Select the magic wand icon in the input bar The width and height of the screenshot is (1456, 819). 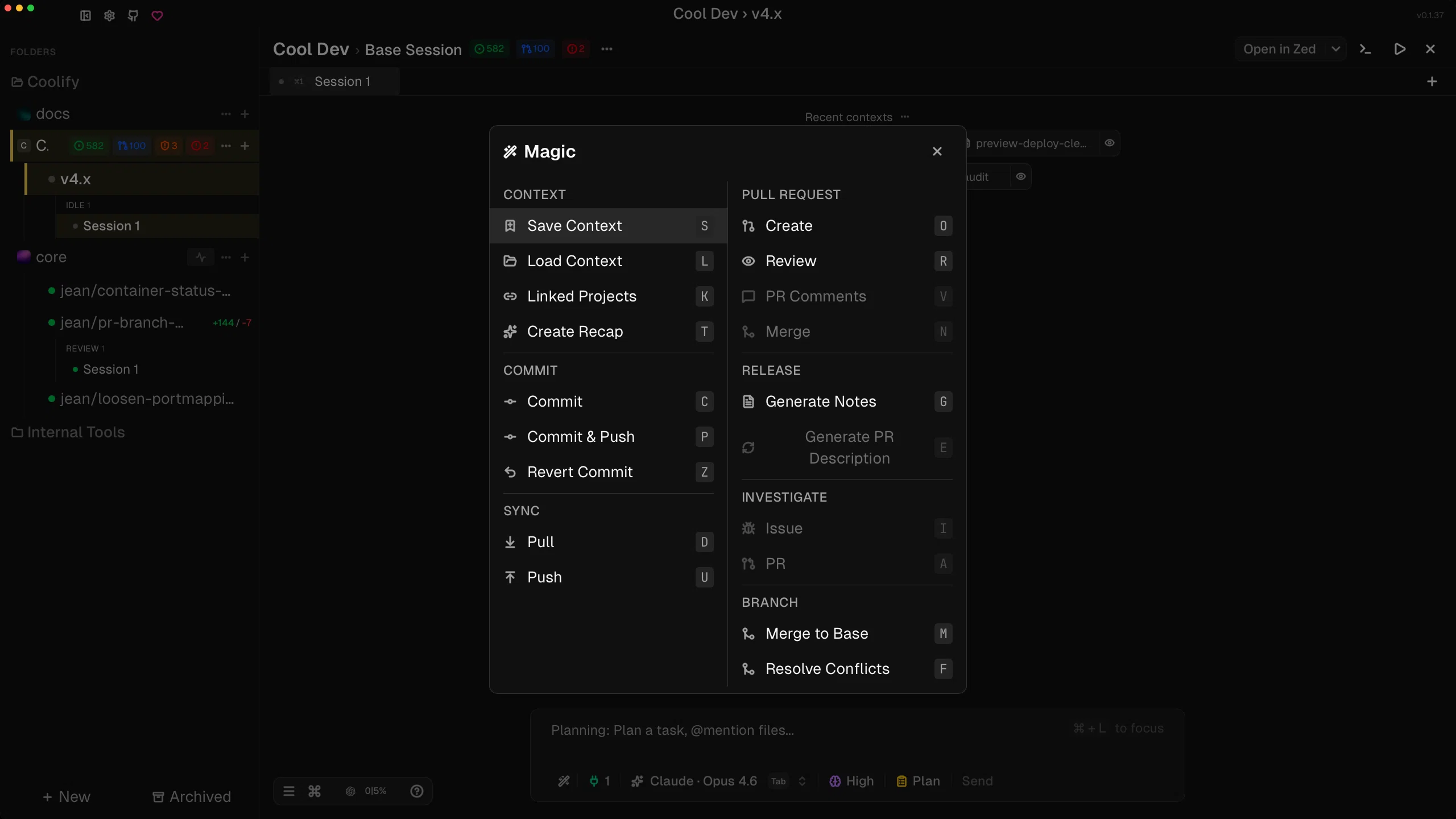click(x=563, y=781)
